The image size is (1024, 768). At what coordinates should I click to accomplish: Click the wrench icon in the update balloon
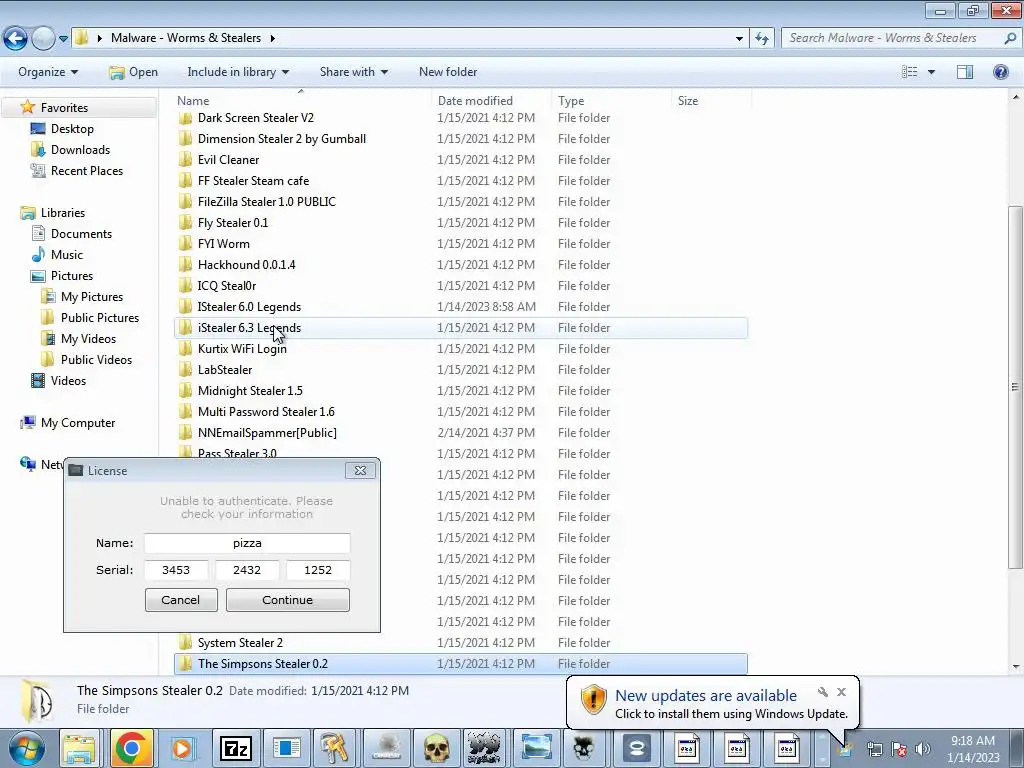coord(823,692)
